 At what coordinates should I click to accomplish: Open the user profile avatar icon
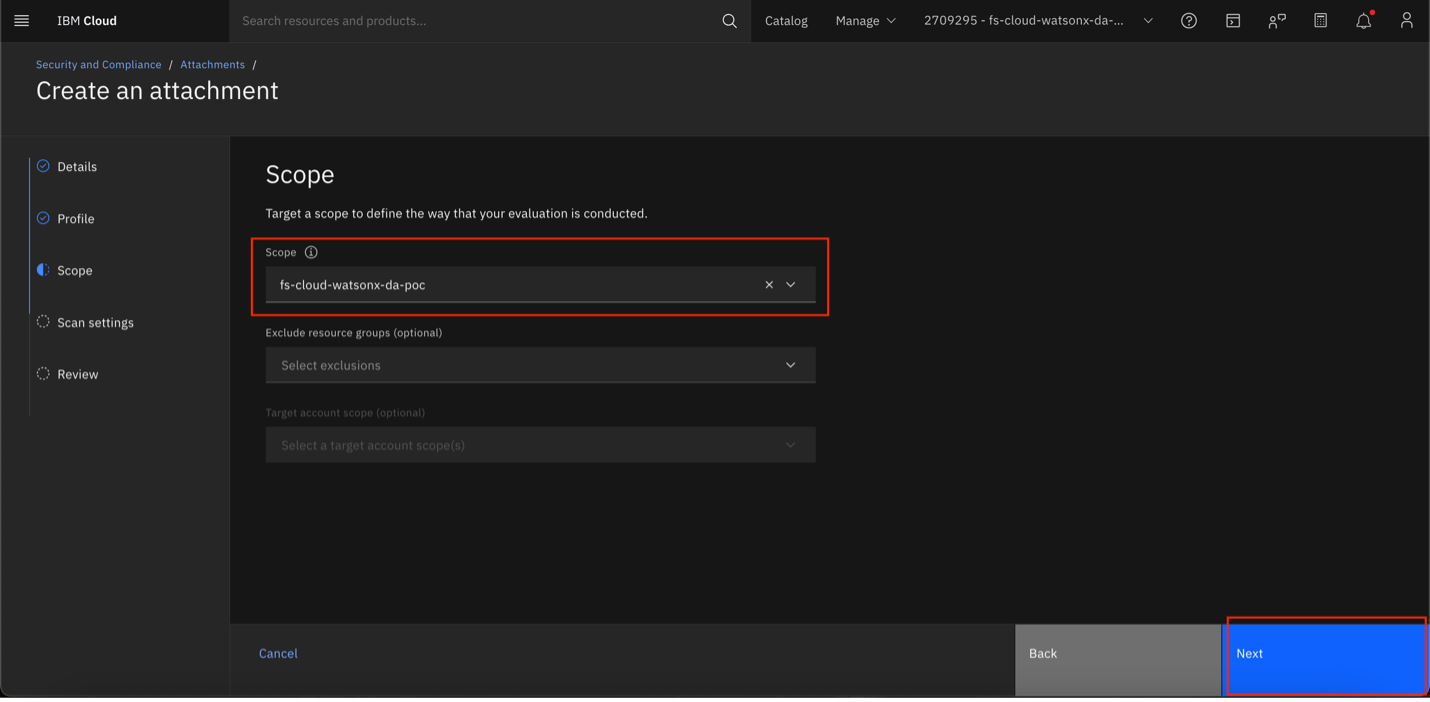[1406, 21]
